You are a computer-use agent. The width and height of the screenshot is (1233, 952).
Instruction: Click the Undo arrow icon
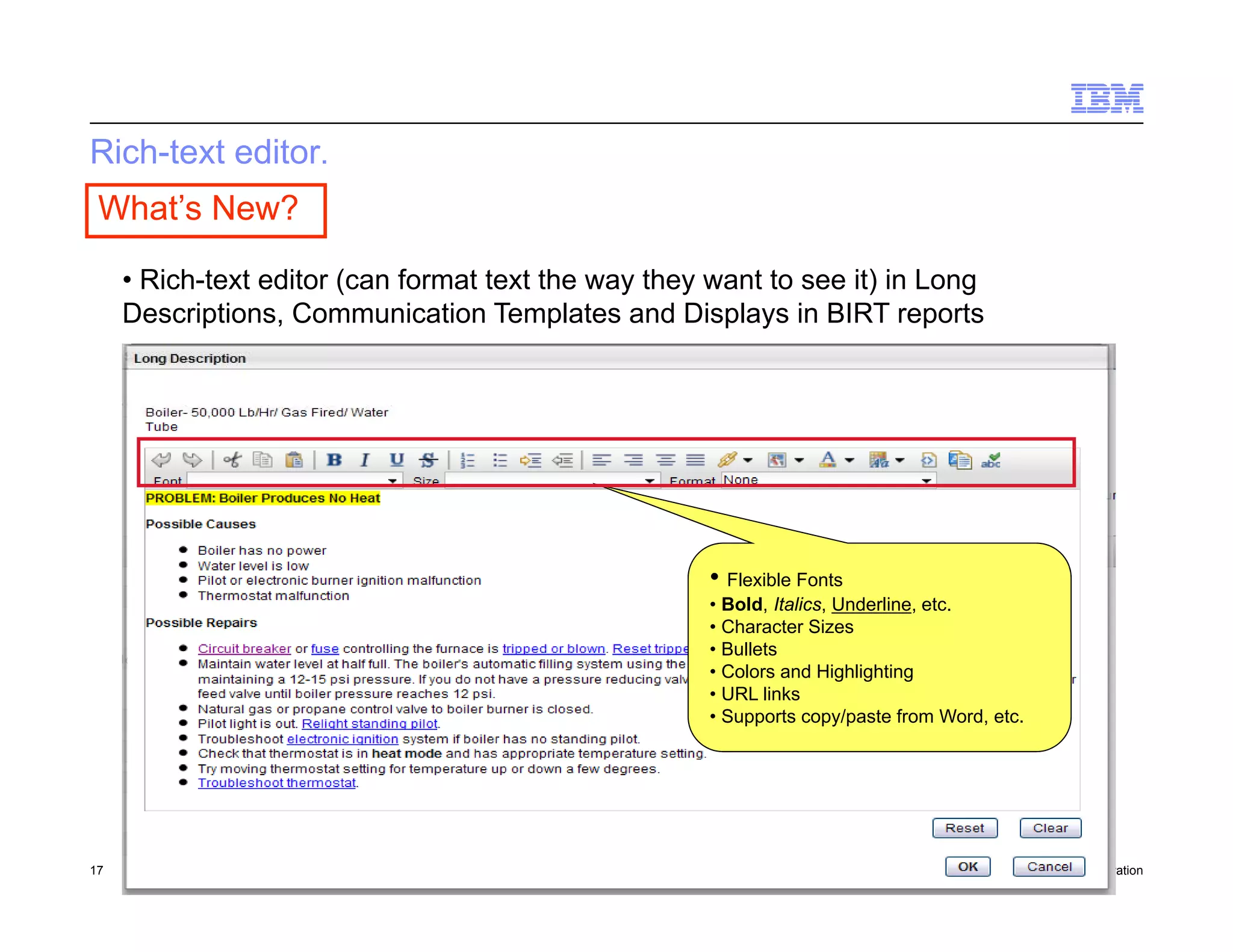click(161, 460)
